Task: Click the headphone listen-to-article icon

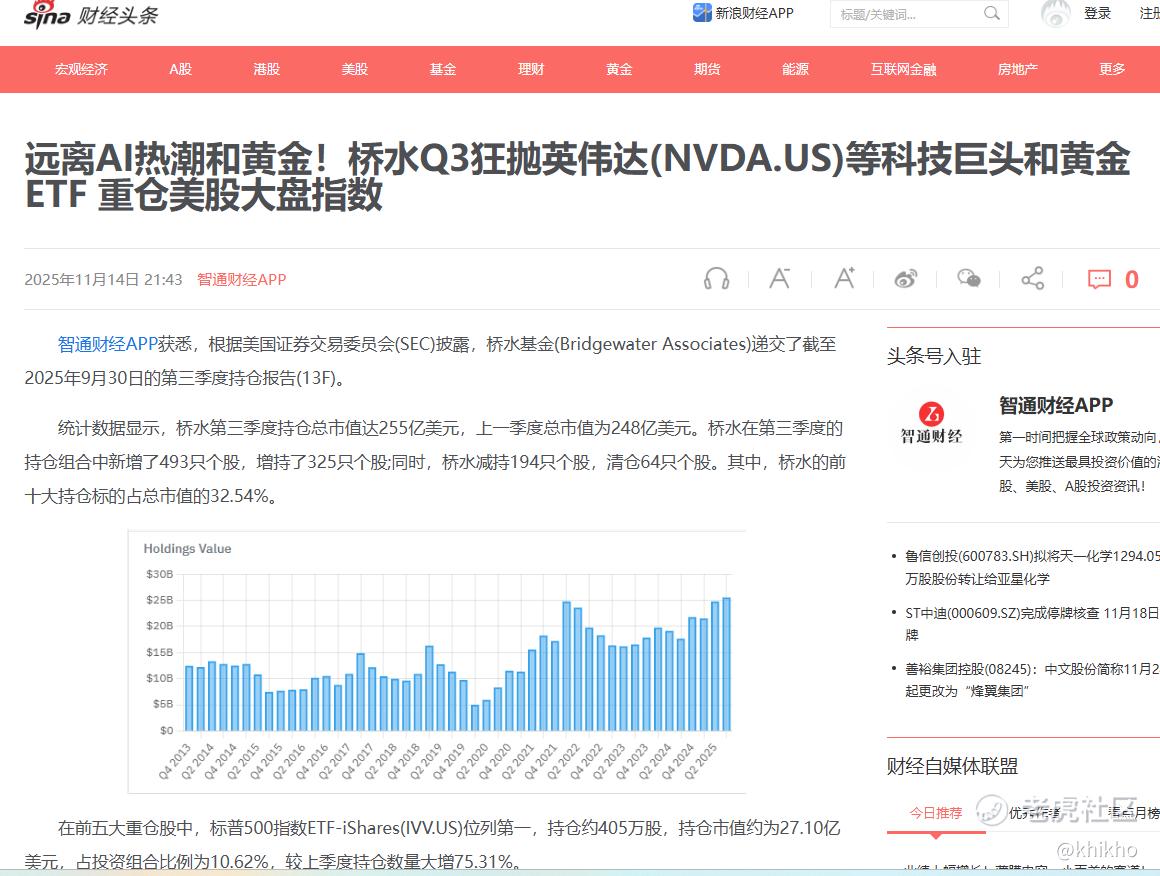Action: pyautogui.click(x=716, y=279)
